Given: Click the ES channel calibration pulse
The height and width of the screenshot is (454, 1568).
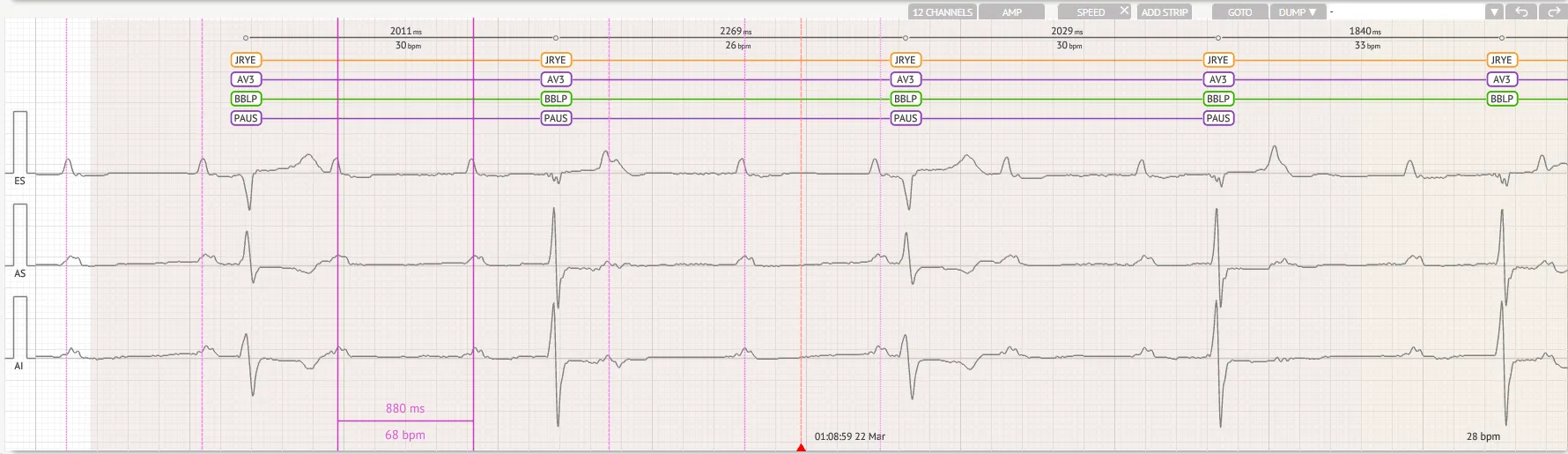Looking at the screenshot, I should (x=20, y=142).
